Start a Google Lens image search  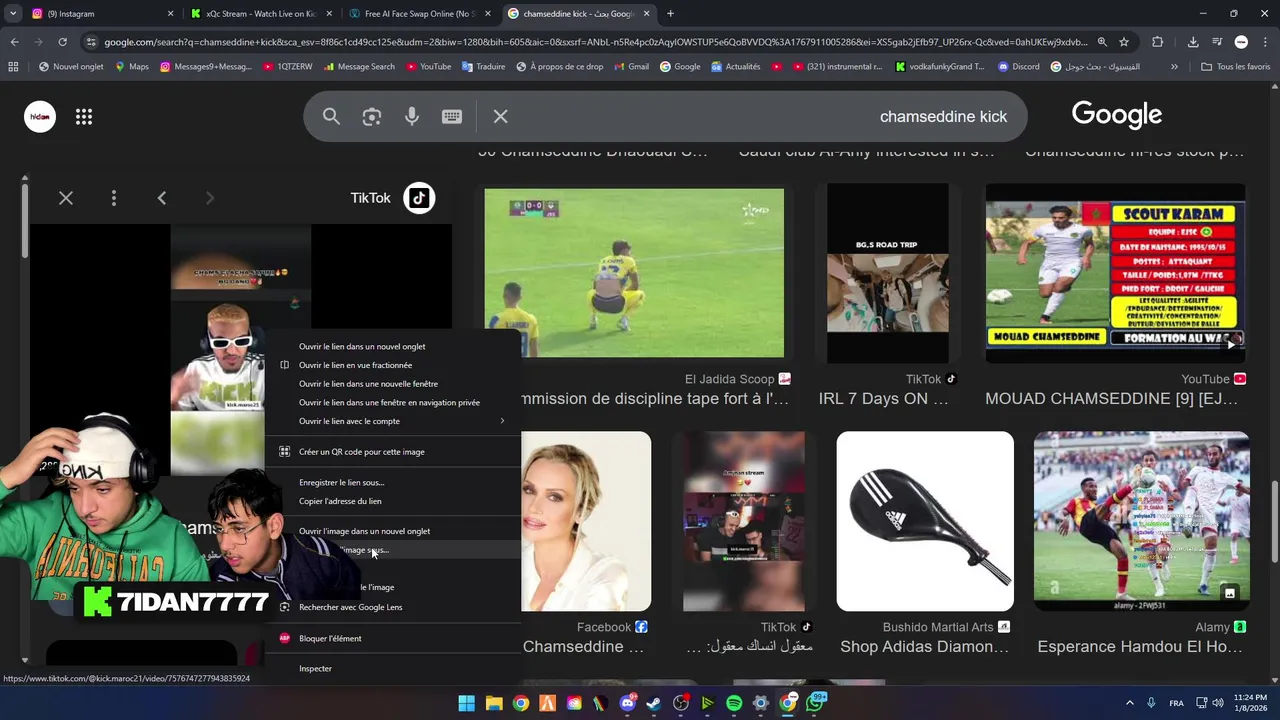pyautogui.click(x=372, y=117)
